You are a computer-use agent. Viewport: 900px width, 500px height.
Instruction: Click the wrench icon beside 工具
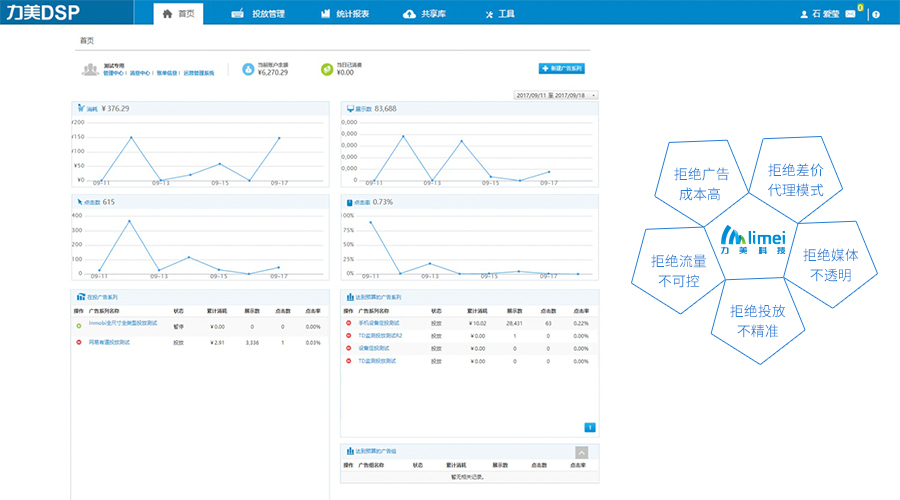489,14
